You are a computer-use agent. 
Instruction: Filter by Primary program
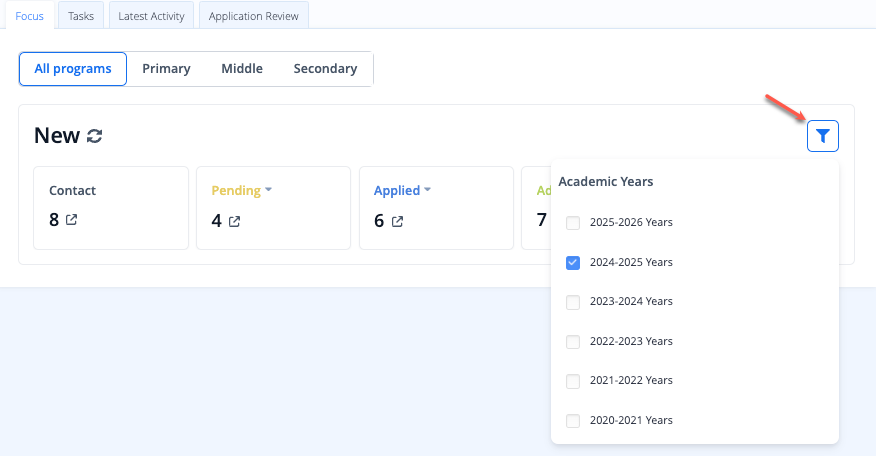[166, 69]
